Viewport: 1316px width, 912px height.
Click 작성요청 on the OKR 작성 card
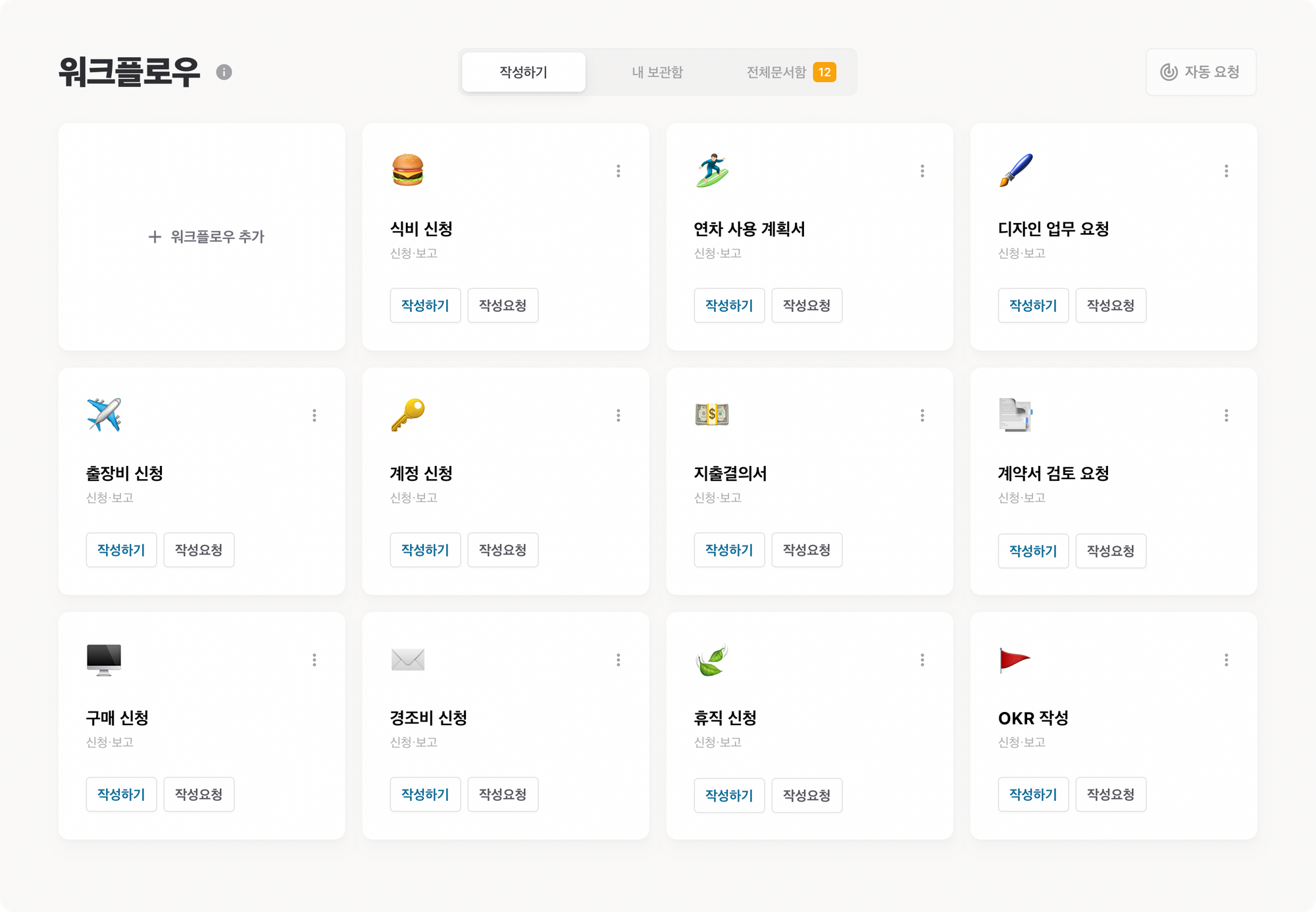(1111, 794)
